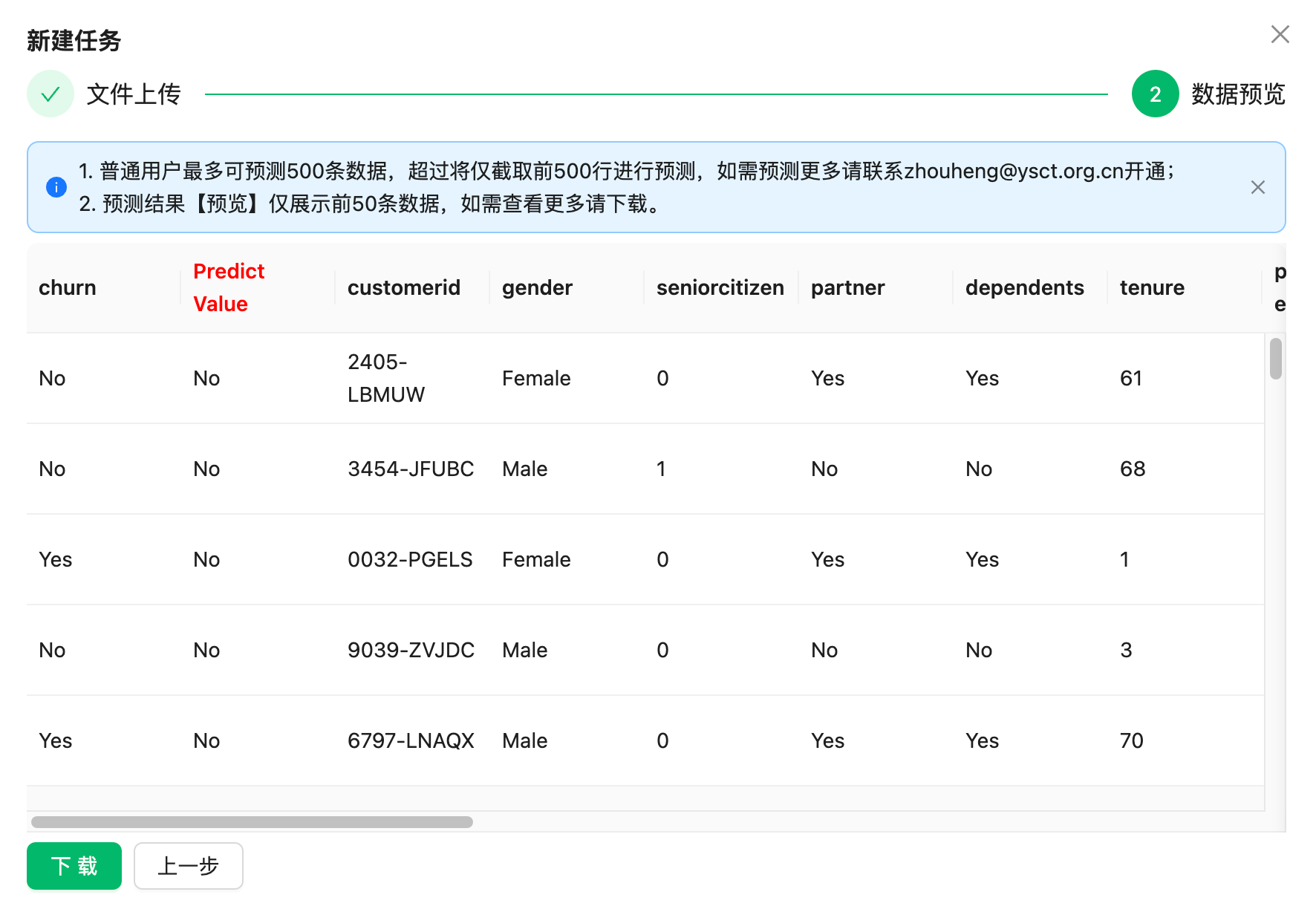This screenshot has height=912, width=1316.
Task: Dismiss the blue info alert banner
Action: click(1257, 187)
